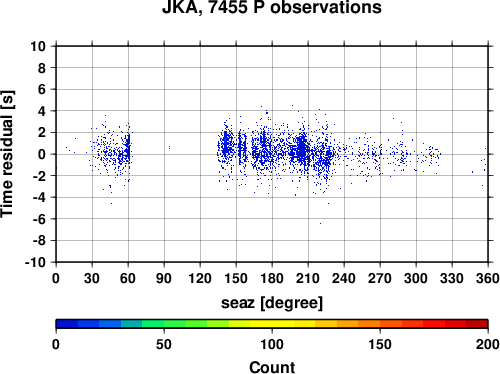Click the y-axis tick label 10
Image resolution: width=500 pixels, height=374 pixels.
pos(38,46)
